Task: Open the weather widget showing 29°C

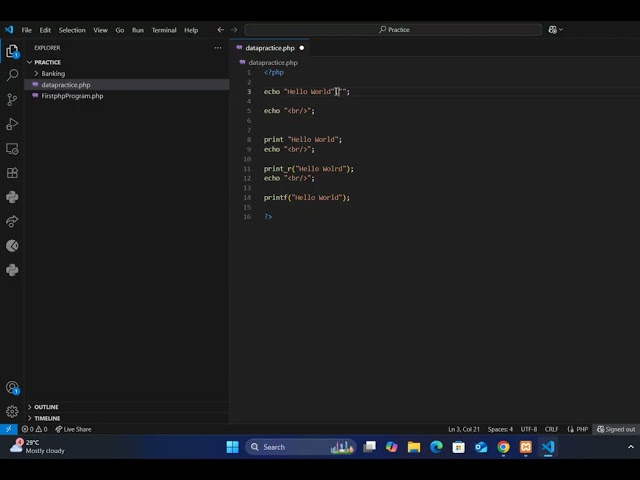Action: 37,447
